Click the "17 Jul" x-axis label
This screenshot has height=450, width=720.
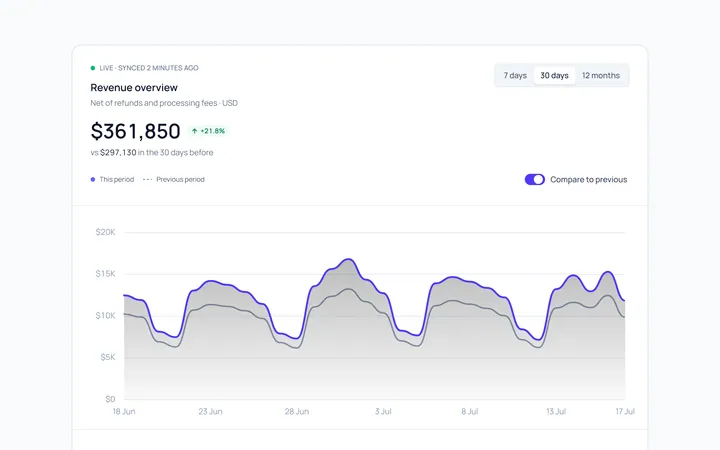[x=625, y=412]
